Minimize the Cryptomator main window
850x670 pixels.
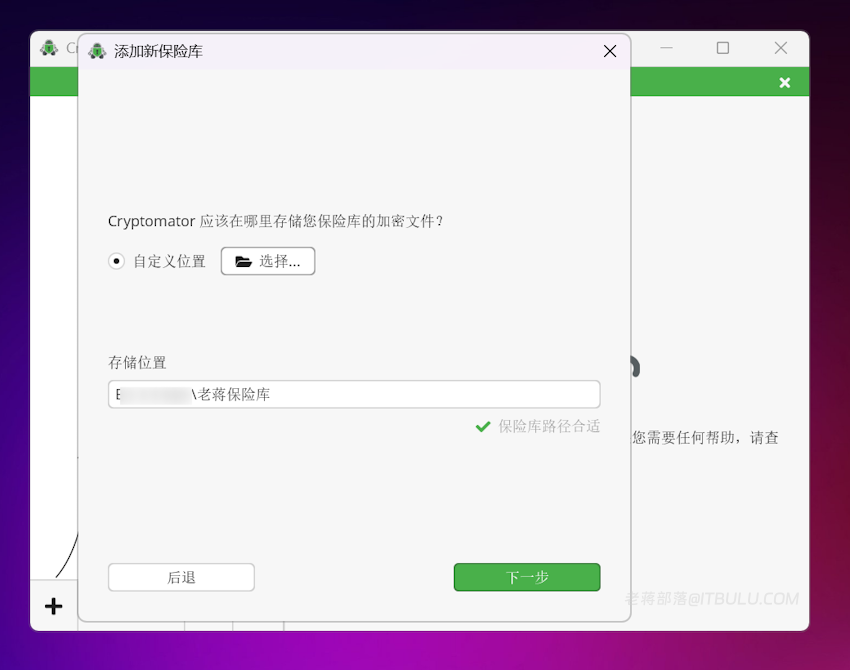tap(666, 48)
